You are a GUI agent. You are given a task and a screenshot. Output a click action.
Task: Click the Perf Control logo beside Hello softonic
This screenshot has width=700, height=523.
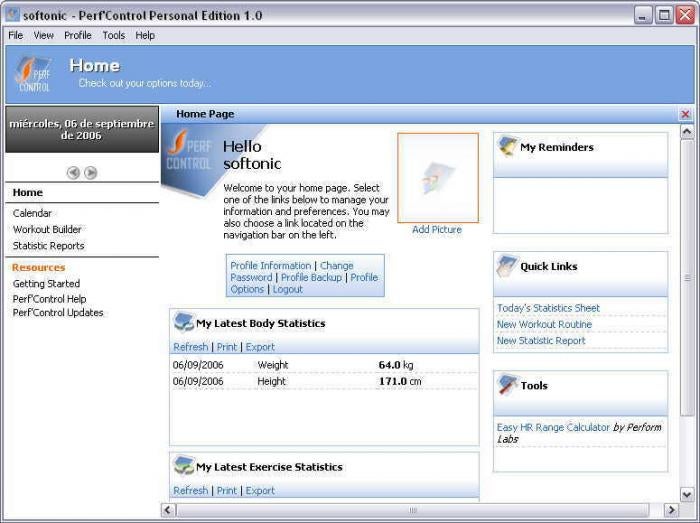[188, 152]
